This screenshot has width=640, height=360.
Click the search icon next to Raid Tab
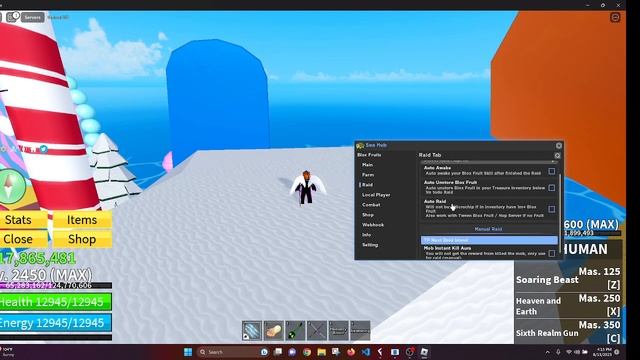(557, 156)
